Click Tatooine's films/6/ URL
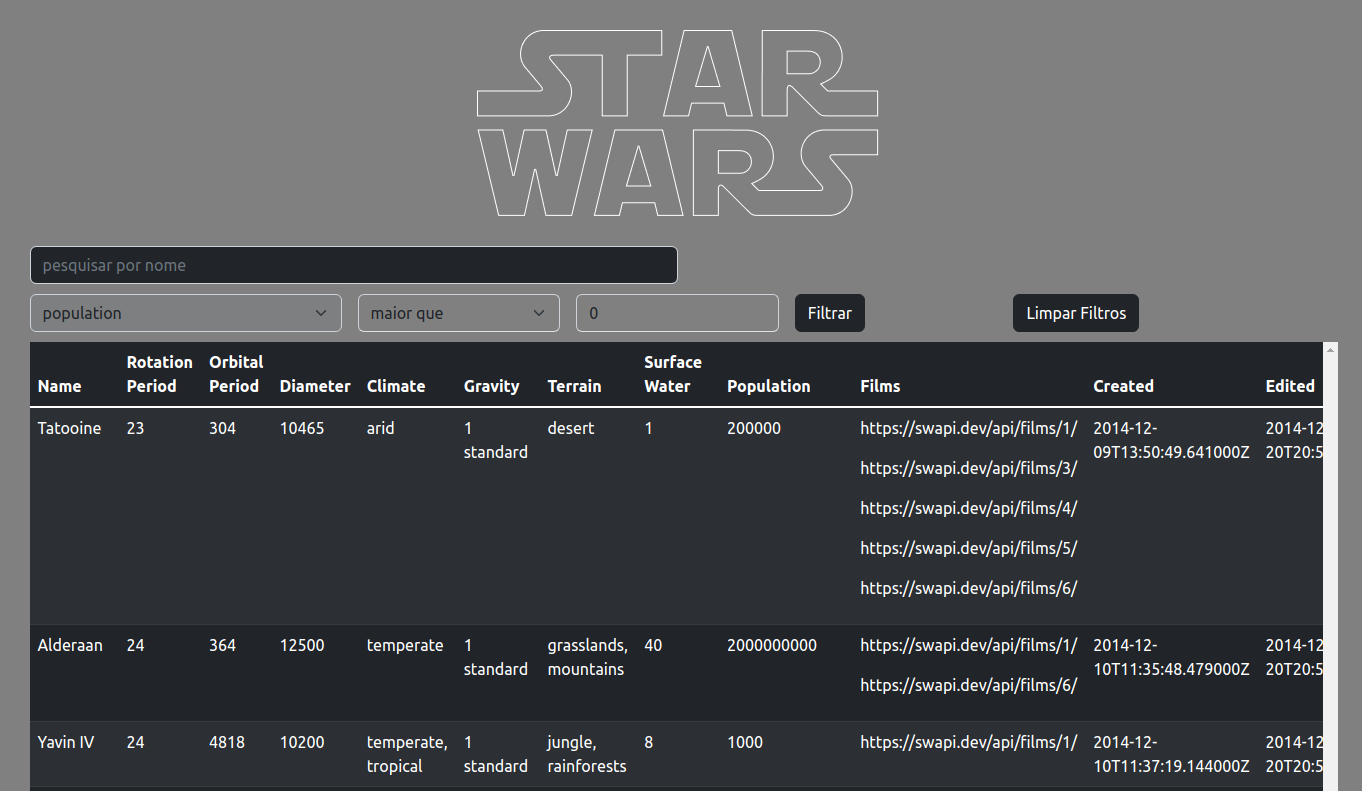1362x791 pixels. pyautogui.click(x=969, y=588)
